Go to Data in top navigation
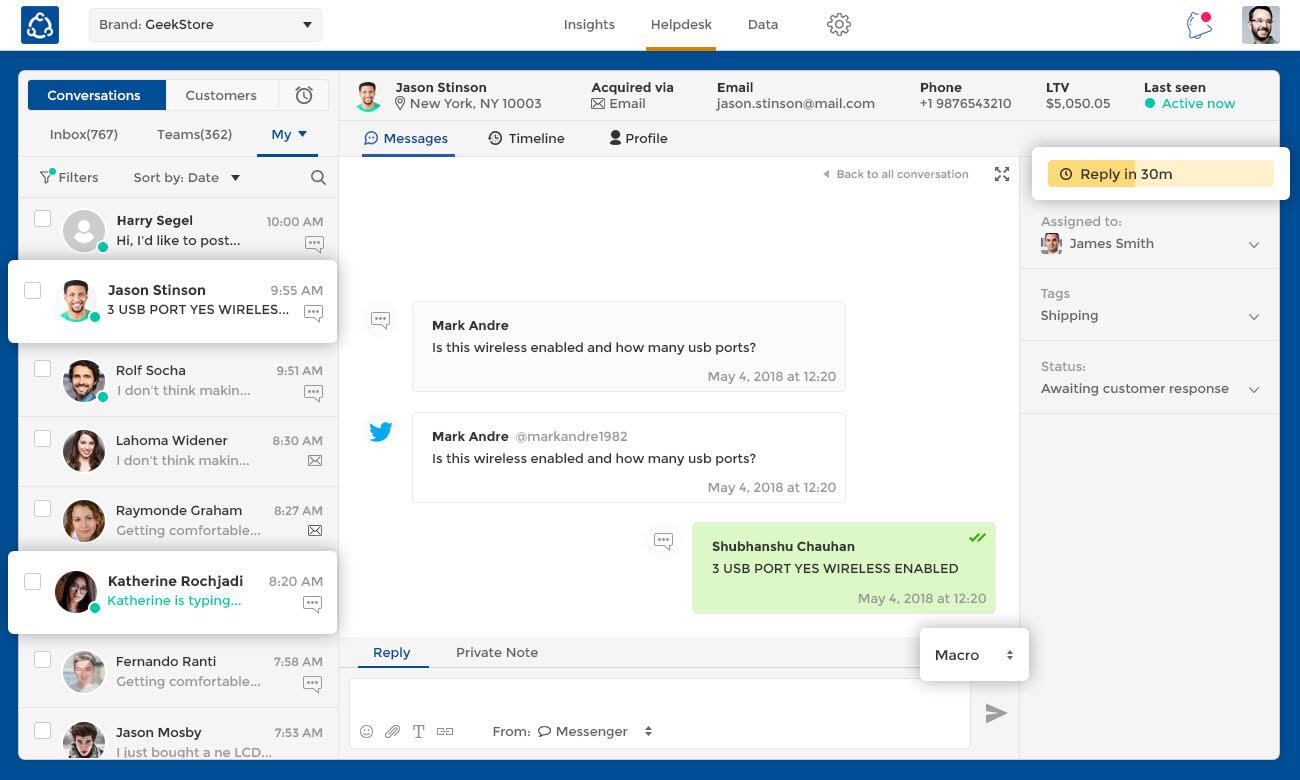The image size is (1300, 780). 763,24
